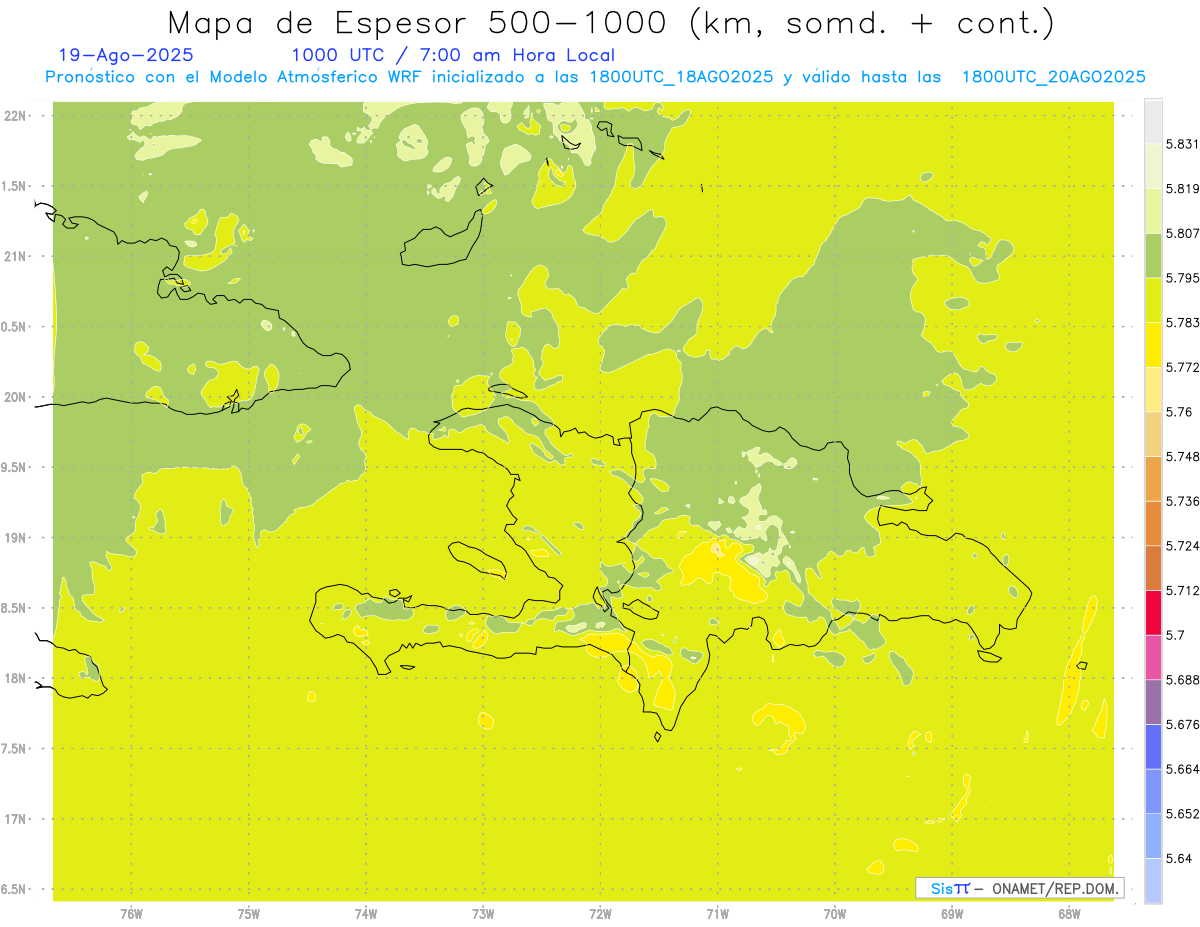Pick the purple swatch between 5.676 and 5.688

point(1153,701)
